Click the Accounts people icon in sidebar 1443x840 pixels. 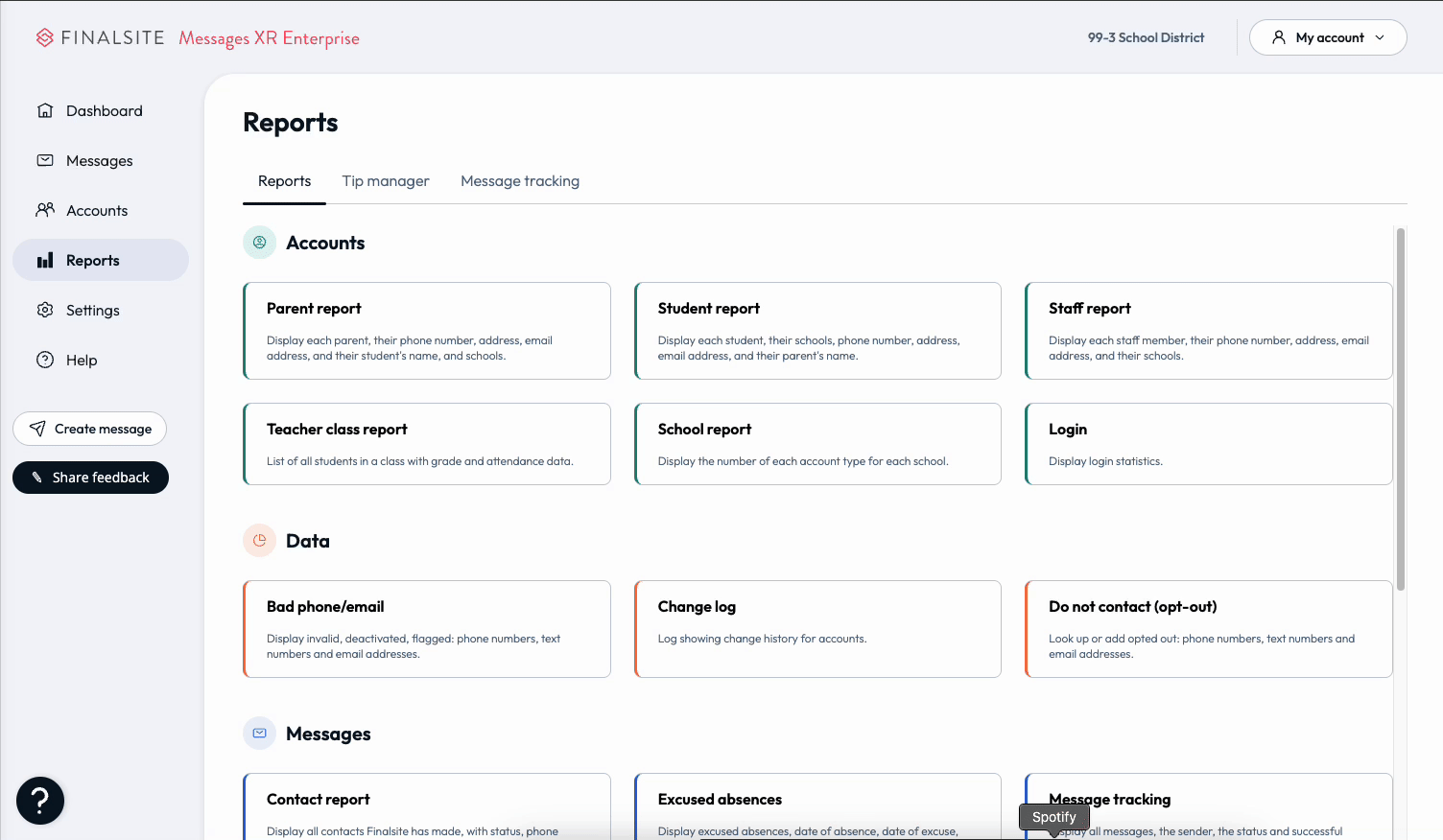pos(44,210)
